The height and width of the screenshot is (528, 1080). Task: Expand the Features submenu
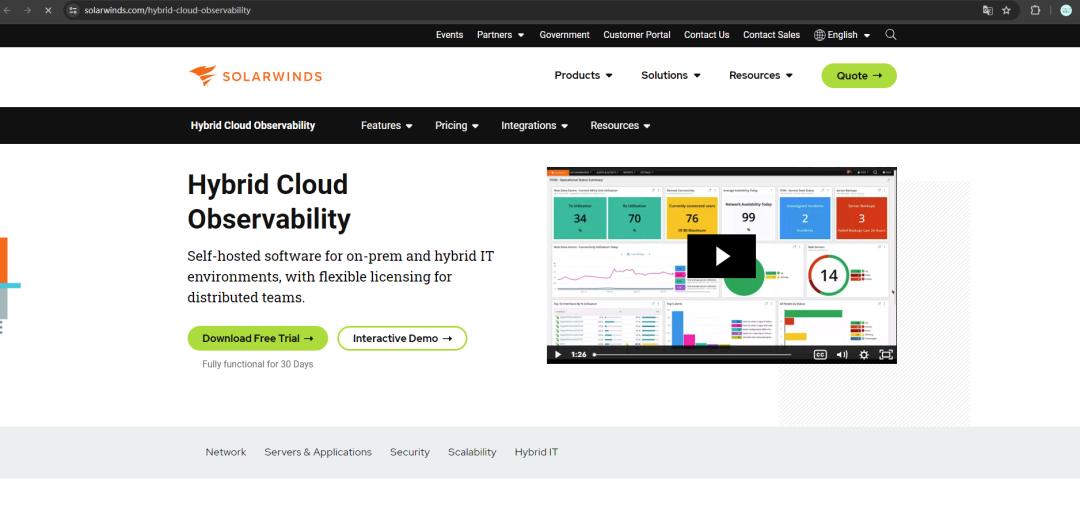point(387,125)
